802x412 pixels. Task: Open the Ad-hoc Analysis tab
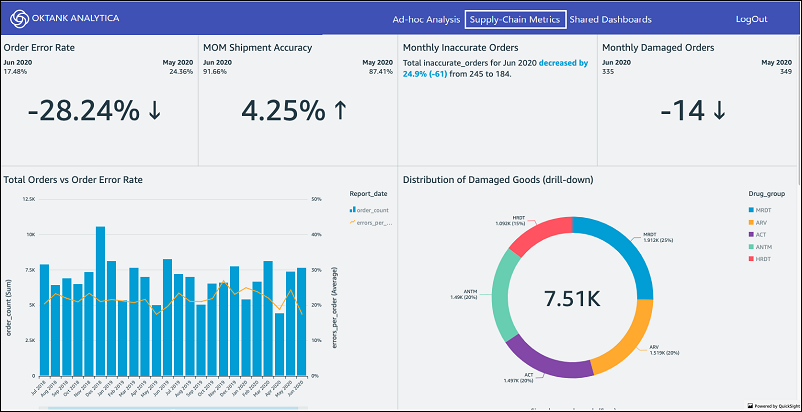pyautogui.click(x=427, y=19)
